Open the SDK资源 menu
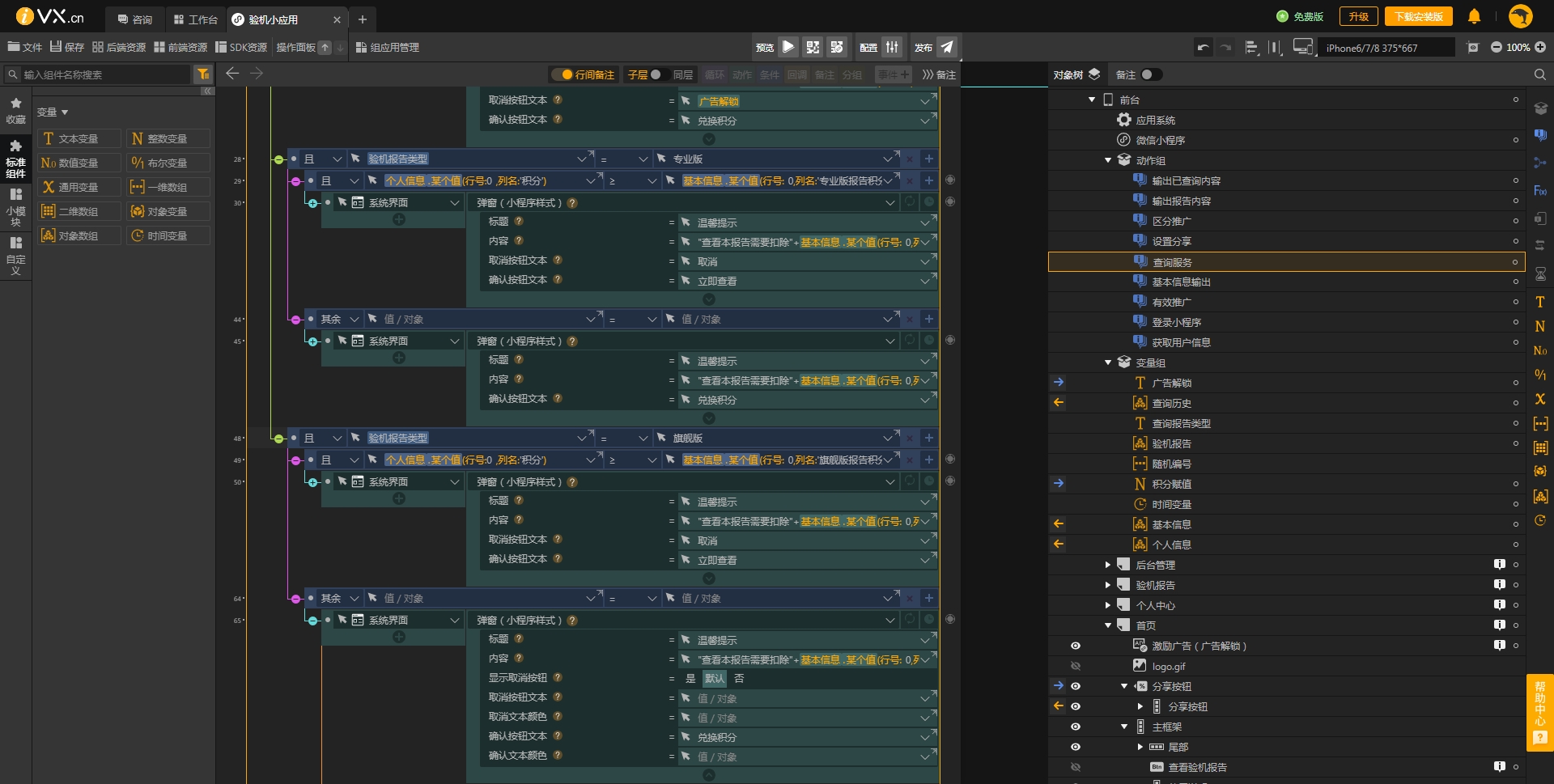Screen dimensions: 1554x784 point(241,48)
